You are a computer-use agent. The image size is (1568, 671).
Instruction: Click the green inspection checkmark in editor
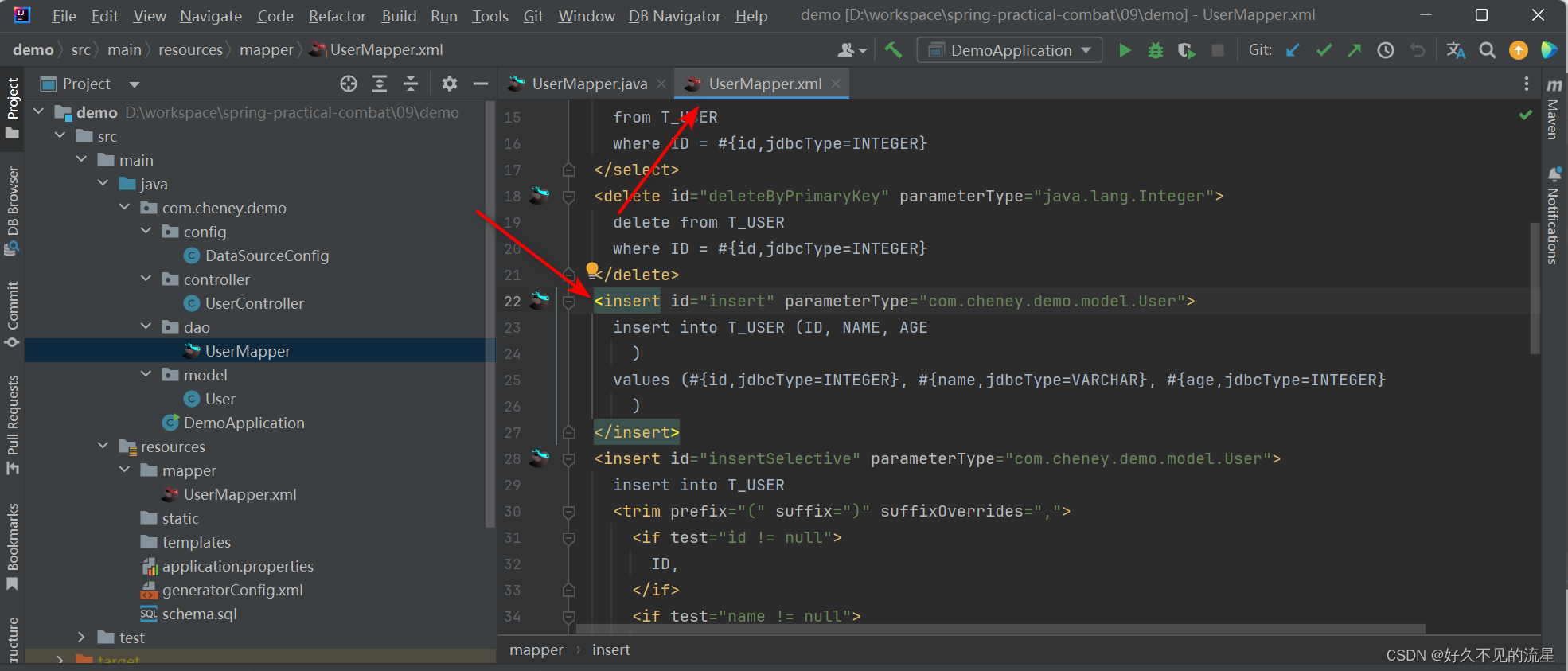[x=1525, y=115]
